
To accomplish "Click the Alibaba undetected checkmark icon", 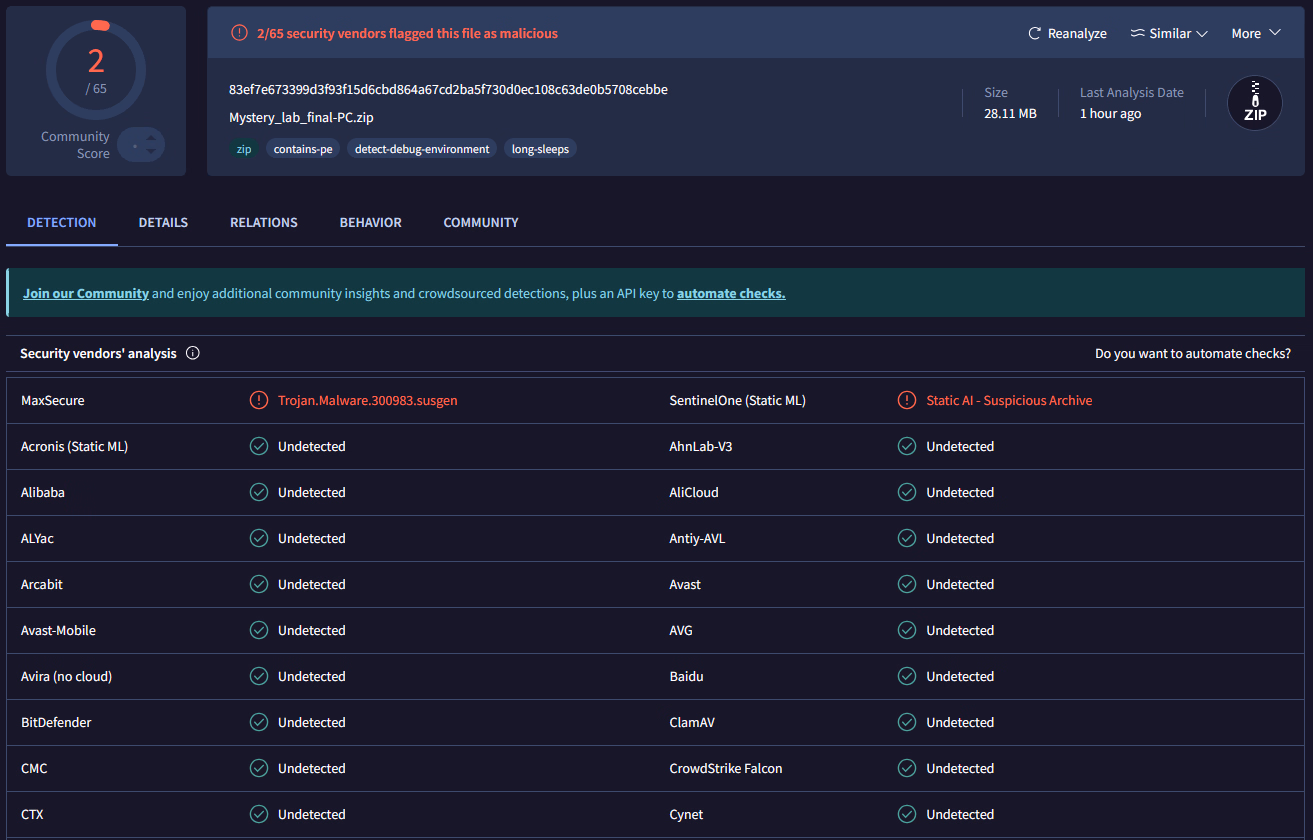I will click(x=259, y=492).
